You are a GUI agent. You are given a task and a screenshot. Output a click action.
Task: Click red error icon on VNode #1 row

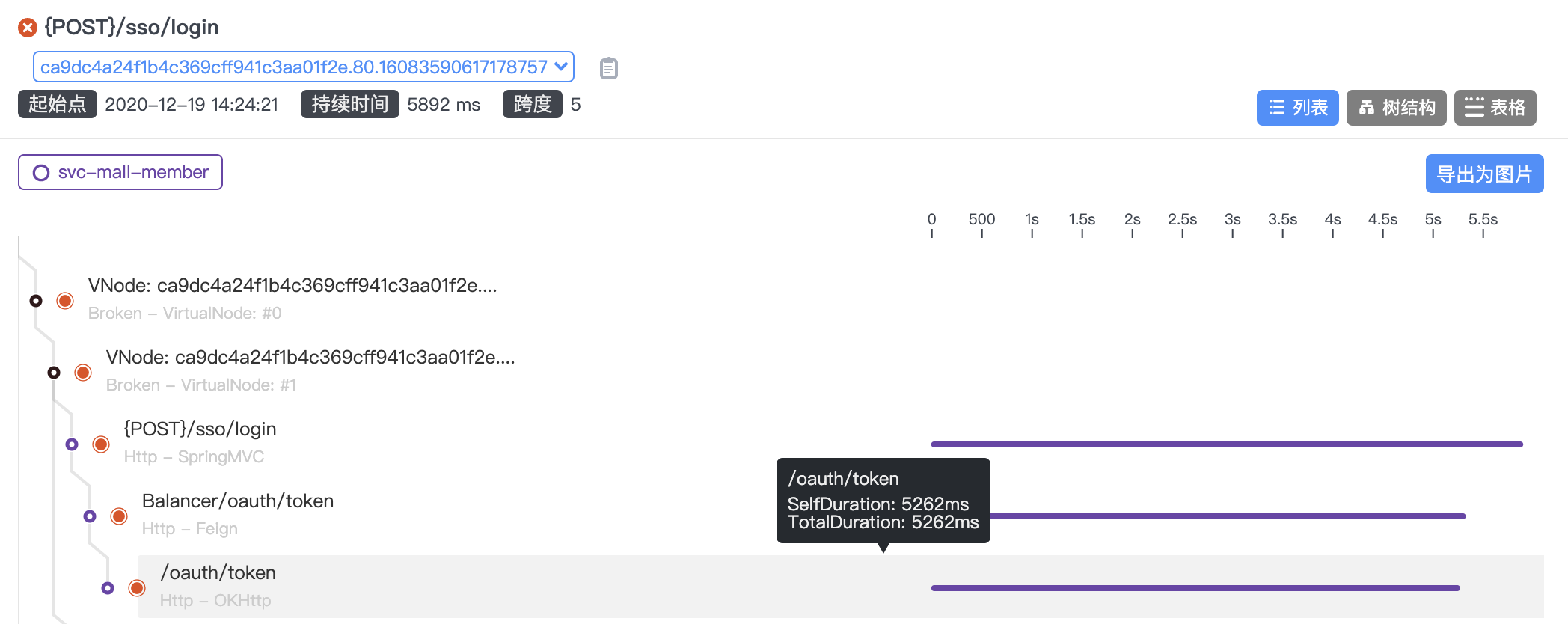click(x=83, y=373)
